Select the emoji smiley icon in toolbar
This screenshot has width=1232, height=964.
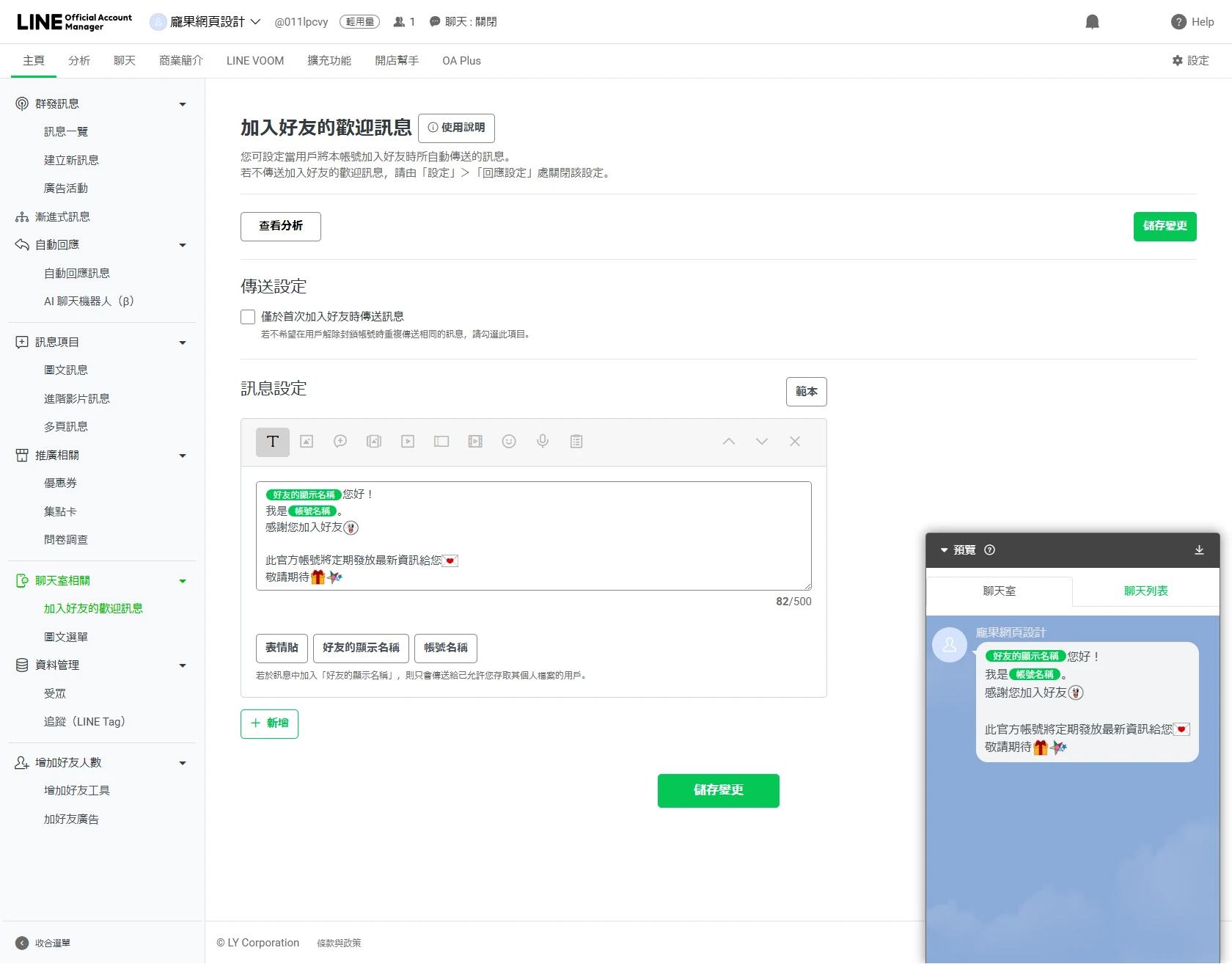tap(509, 442)
